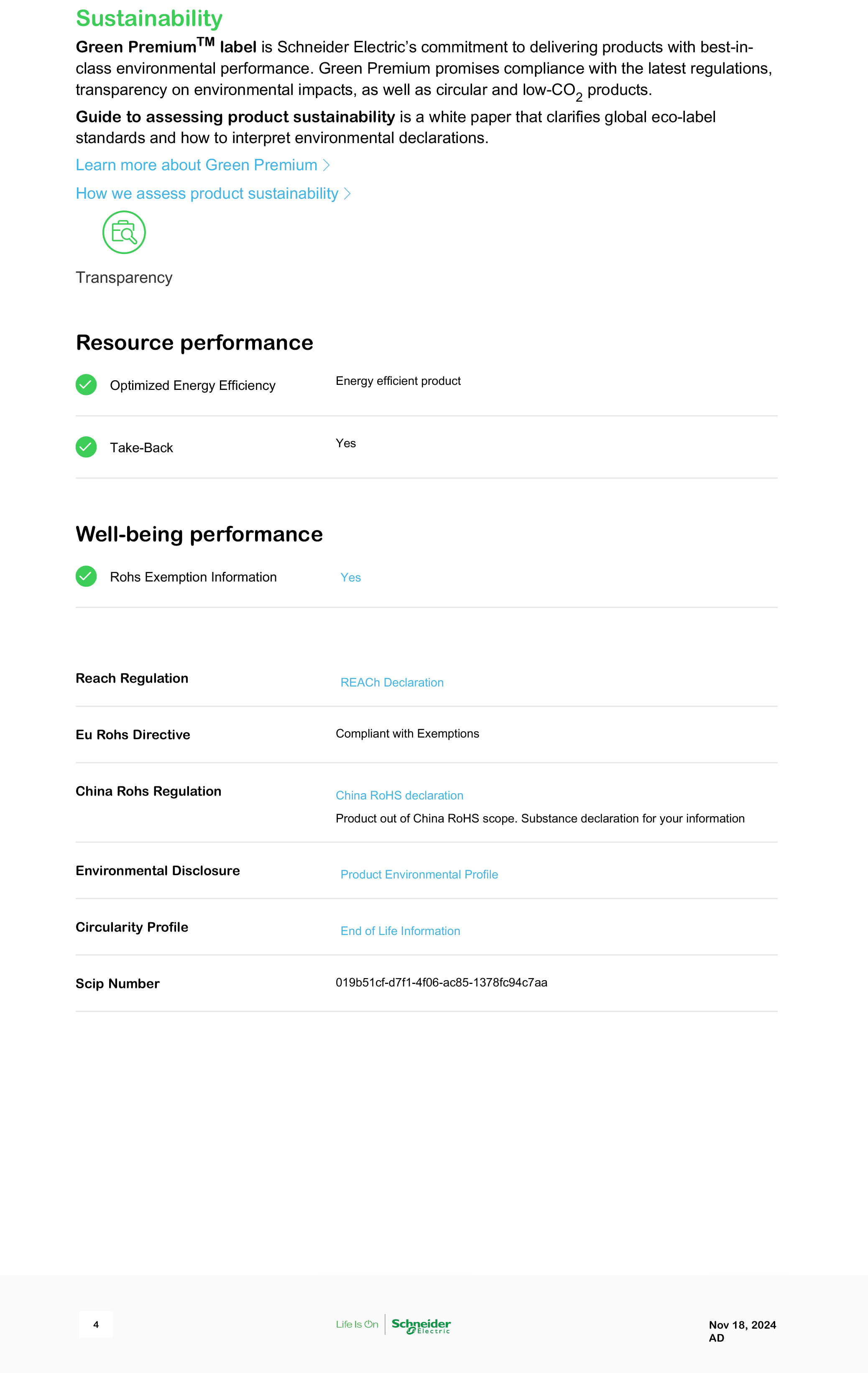
Task: Click the Resource performance heading
Action: (x=194, y=343)
